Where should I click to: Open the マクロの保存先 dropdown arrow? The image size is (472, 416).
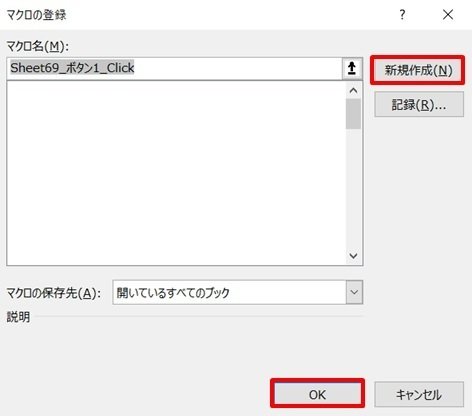tap(354, 292)
